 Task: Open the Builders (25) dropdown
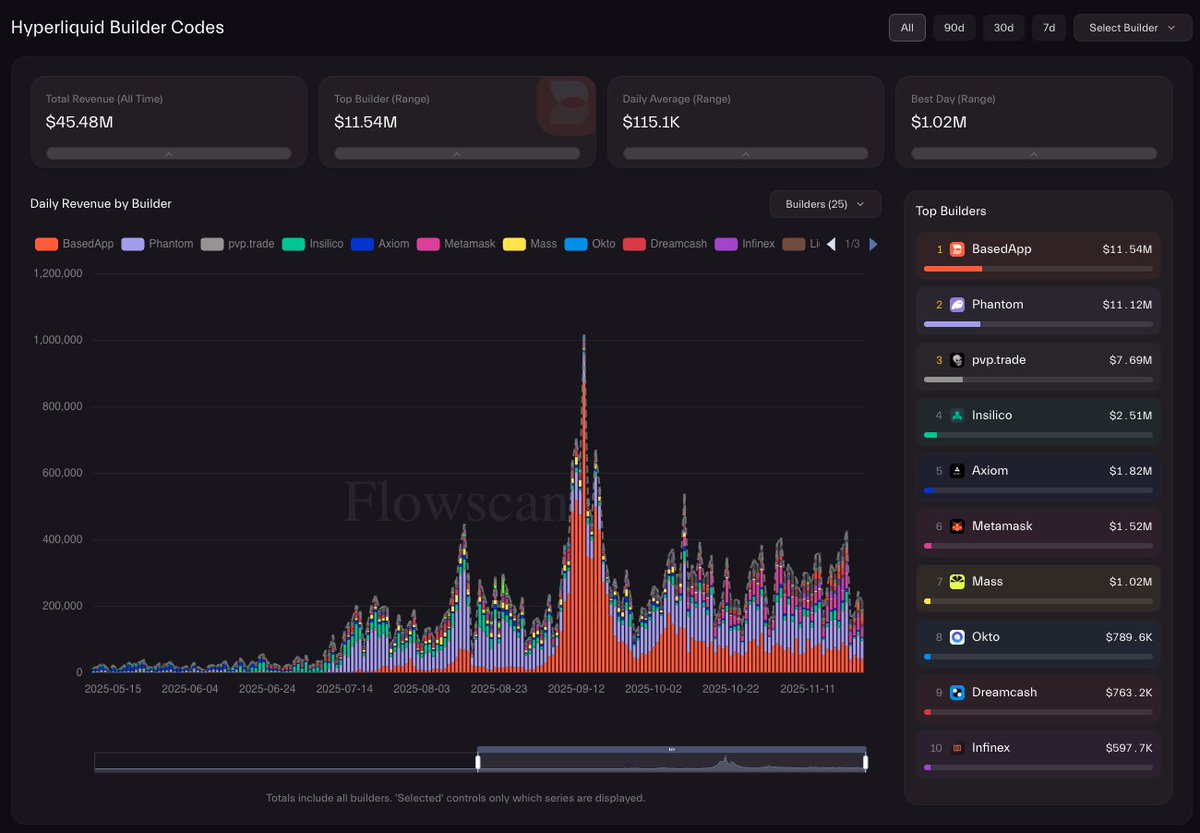click(x=825, y=203)
